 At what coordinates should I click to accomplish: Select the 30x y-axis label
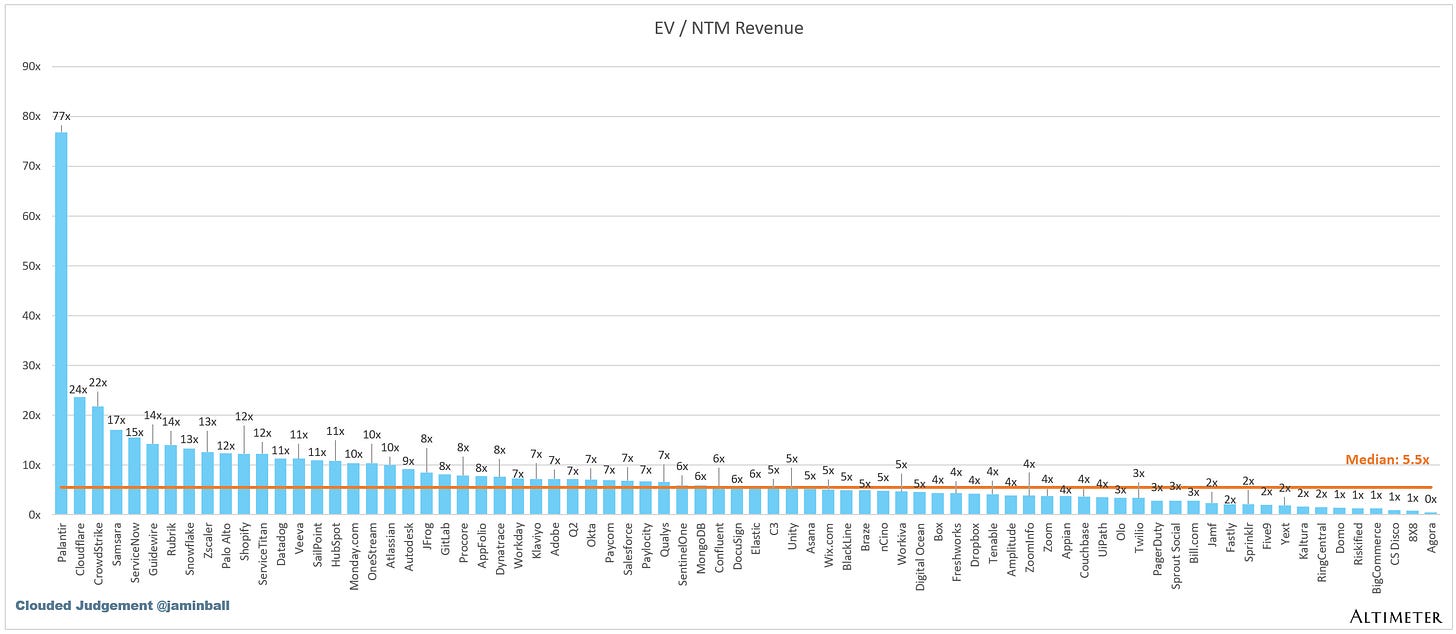[x=31, y=365]
